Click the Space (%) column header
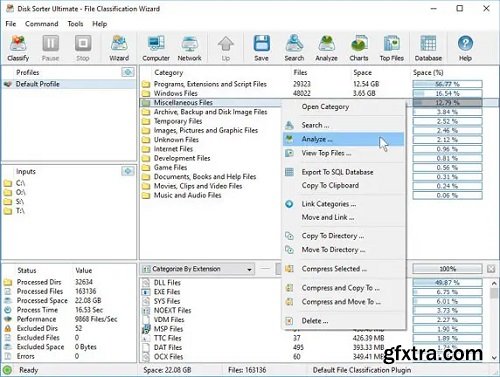 pos(428,72)
